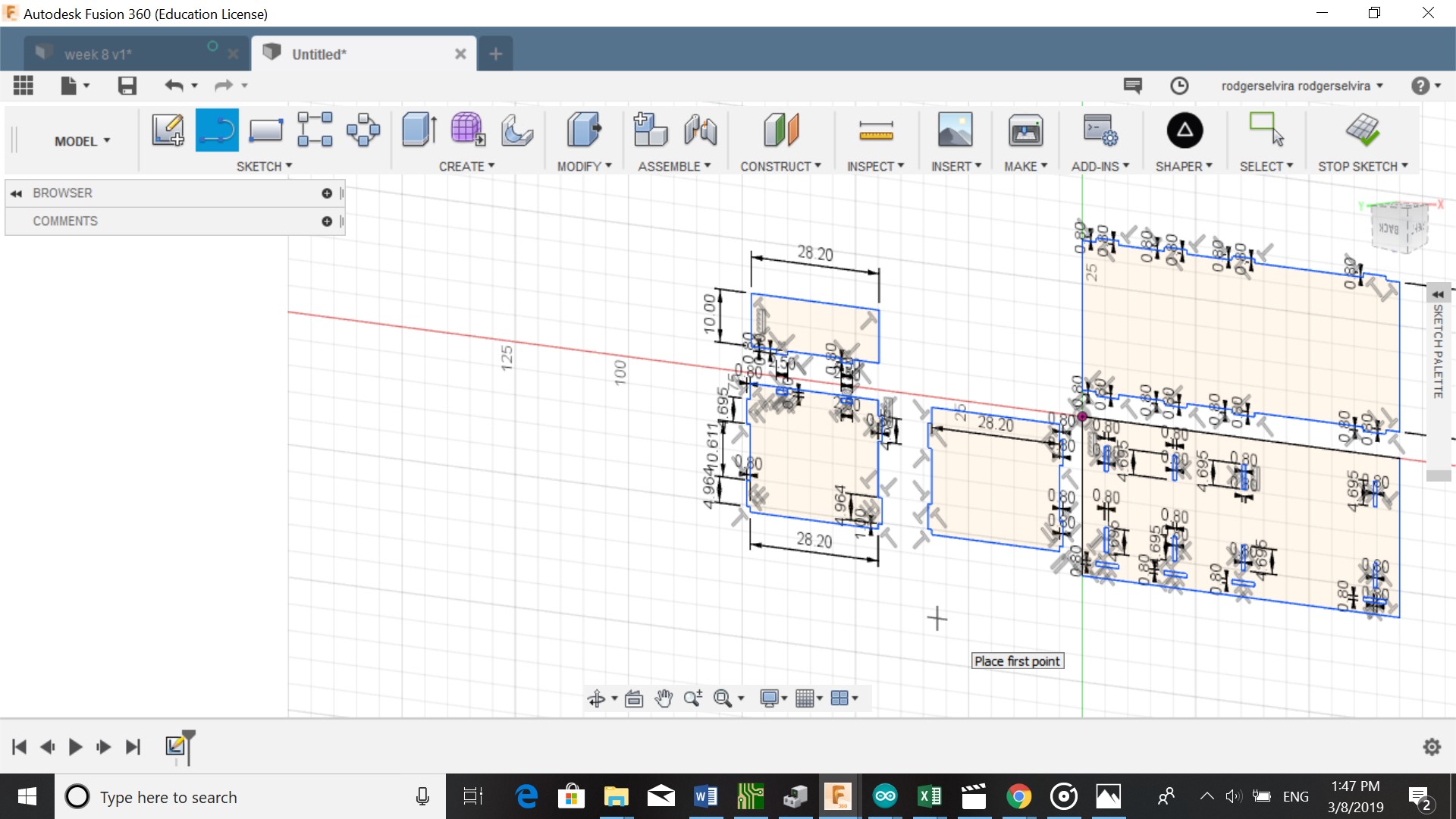Select the Line sketch tool

coord(217,130)
